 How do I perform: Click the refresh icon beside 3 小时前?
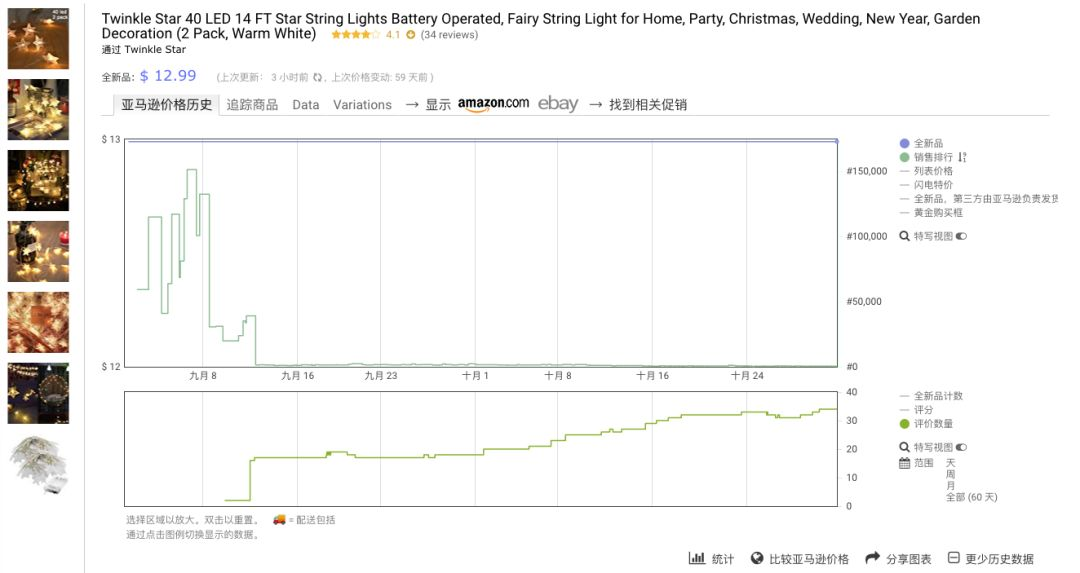click(x=318, y=77)
